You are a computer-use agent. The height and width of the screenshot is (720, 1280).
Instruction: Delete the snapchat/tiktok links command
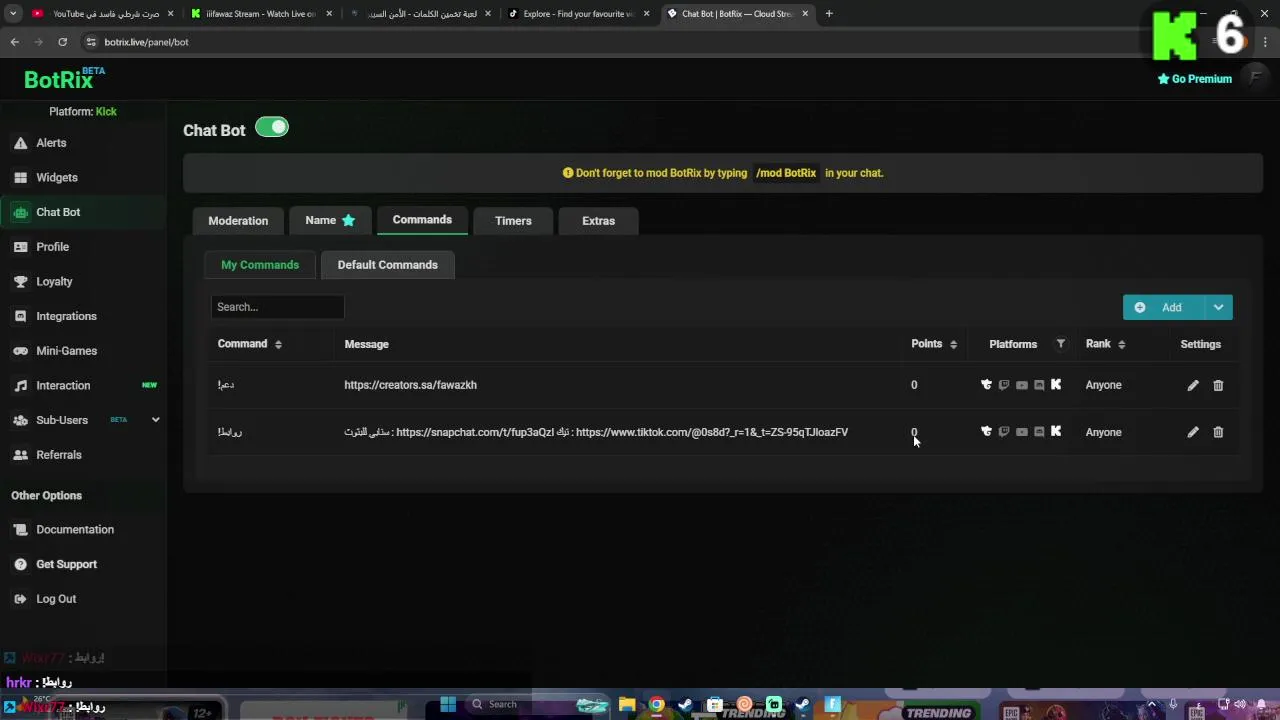(1218, 432)
